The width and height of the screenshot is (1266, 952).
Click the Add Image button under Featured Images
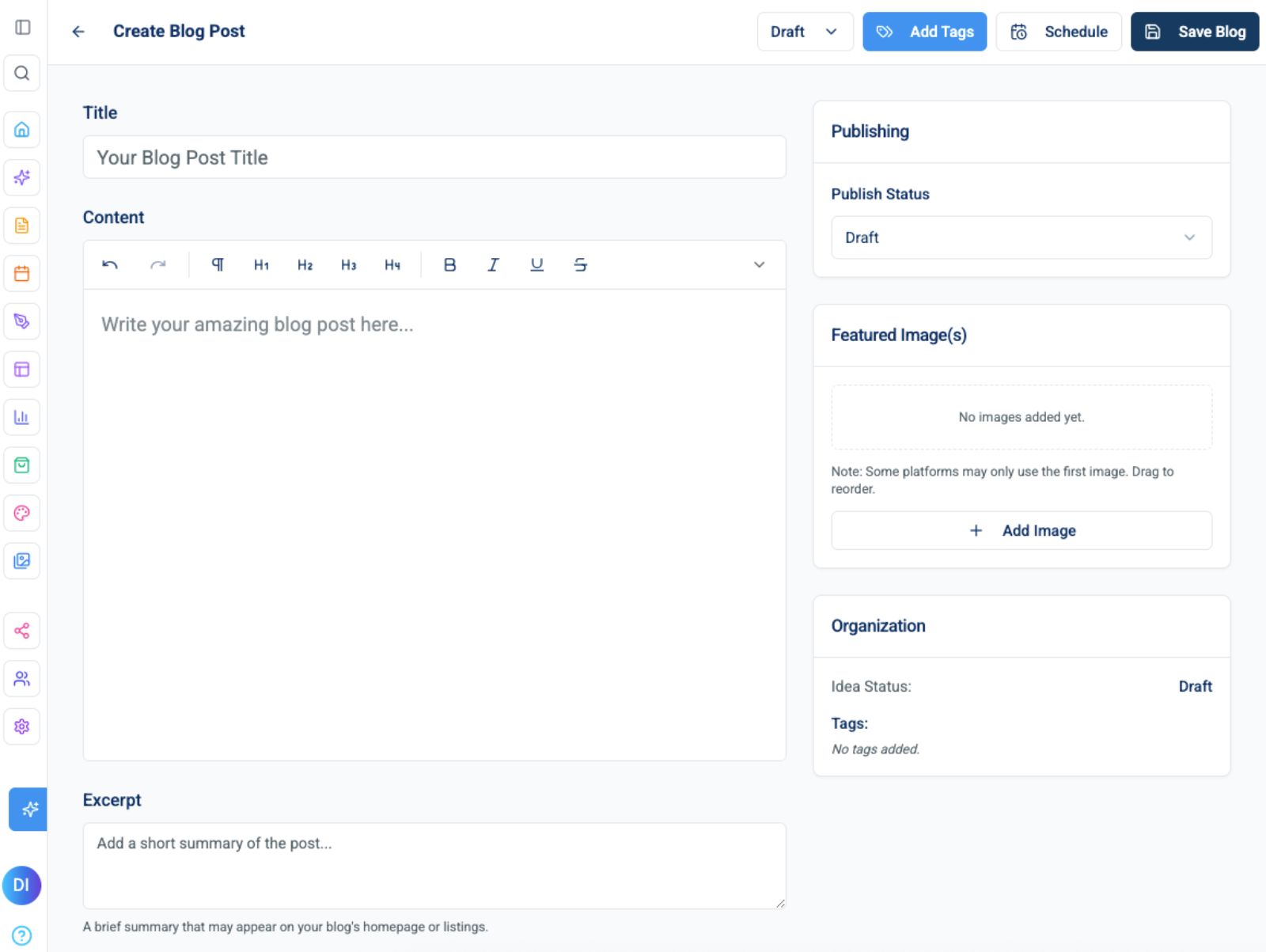tap(1021, 530)
